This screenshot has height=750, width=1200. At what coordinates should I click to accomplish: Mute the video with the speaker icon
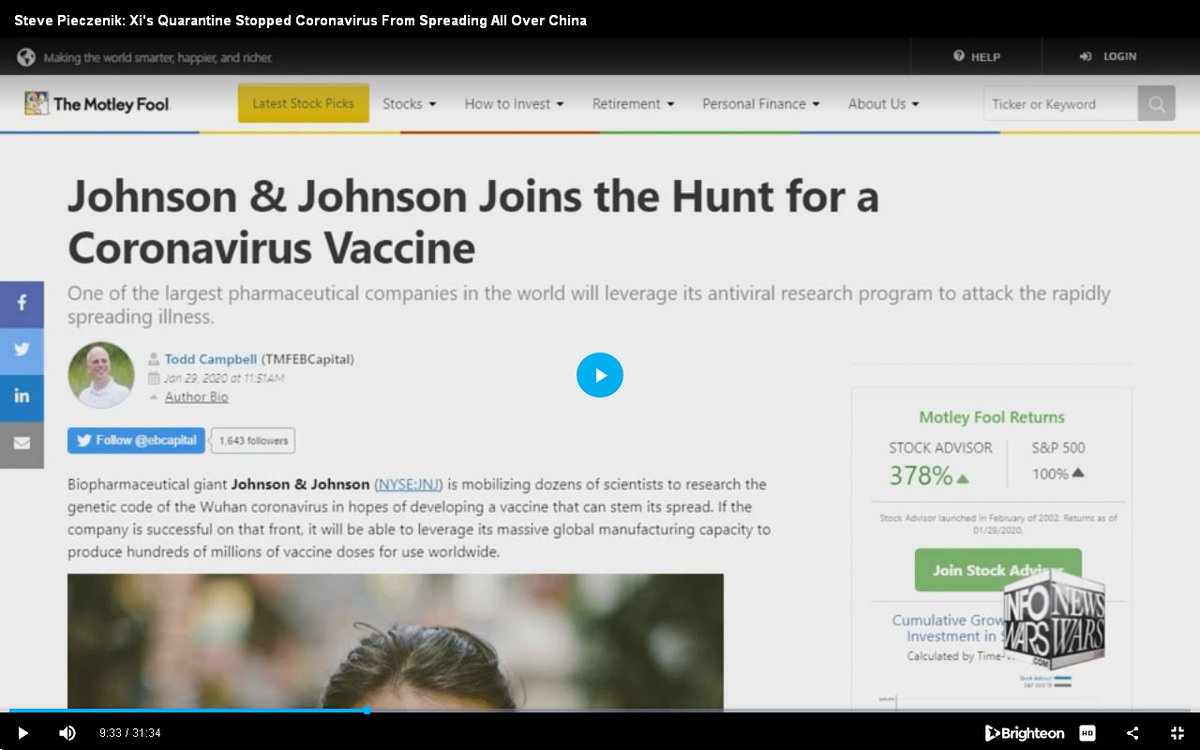(67, 733)
